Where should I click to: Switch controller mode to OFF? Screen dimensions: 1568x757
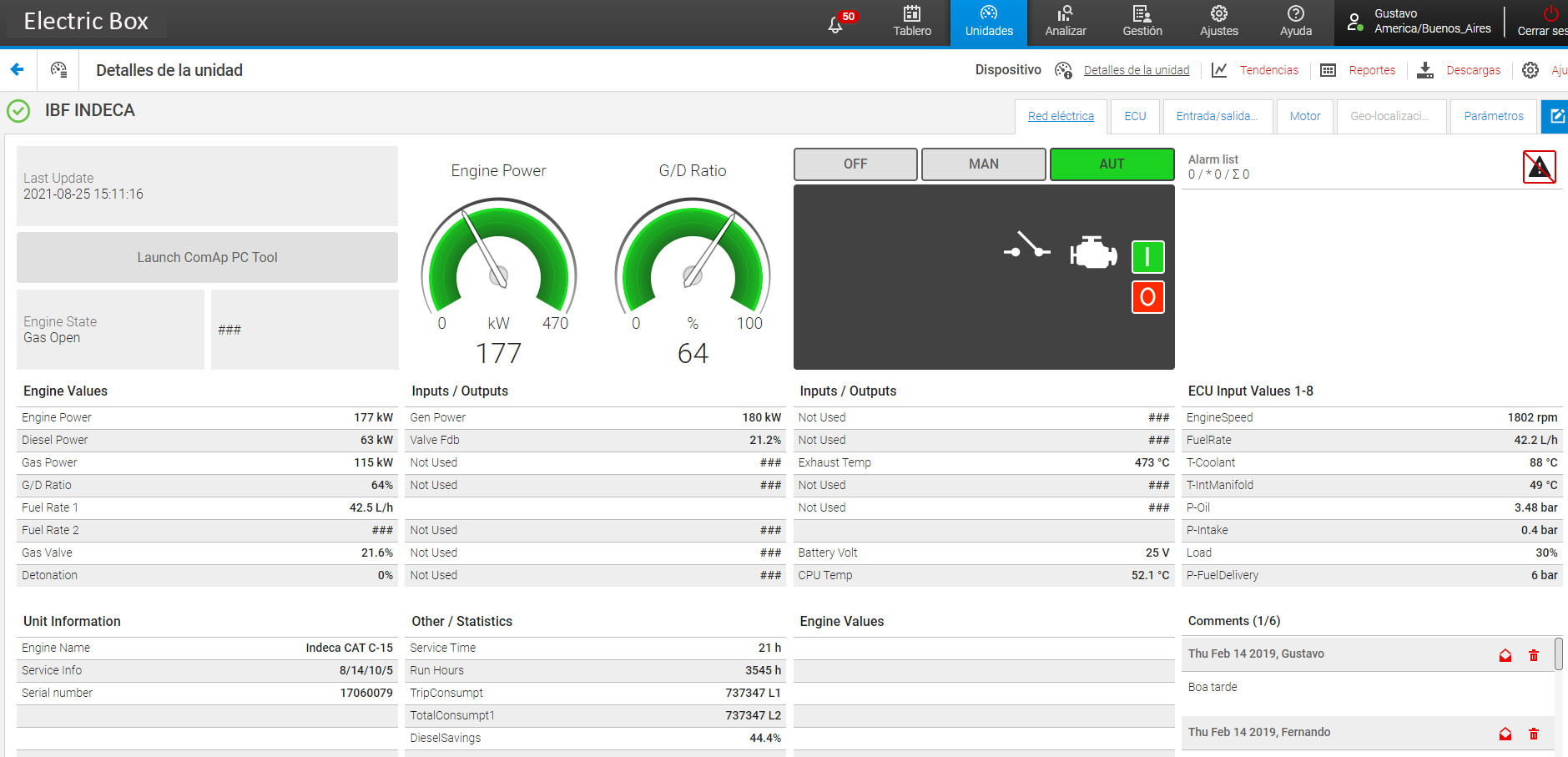(855, 164)
